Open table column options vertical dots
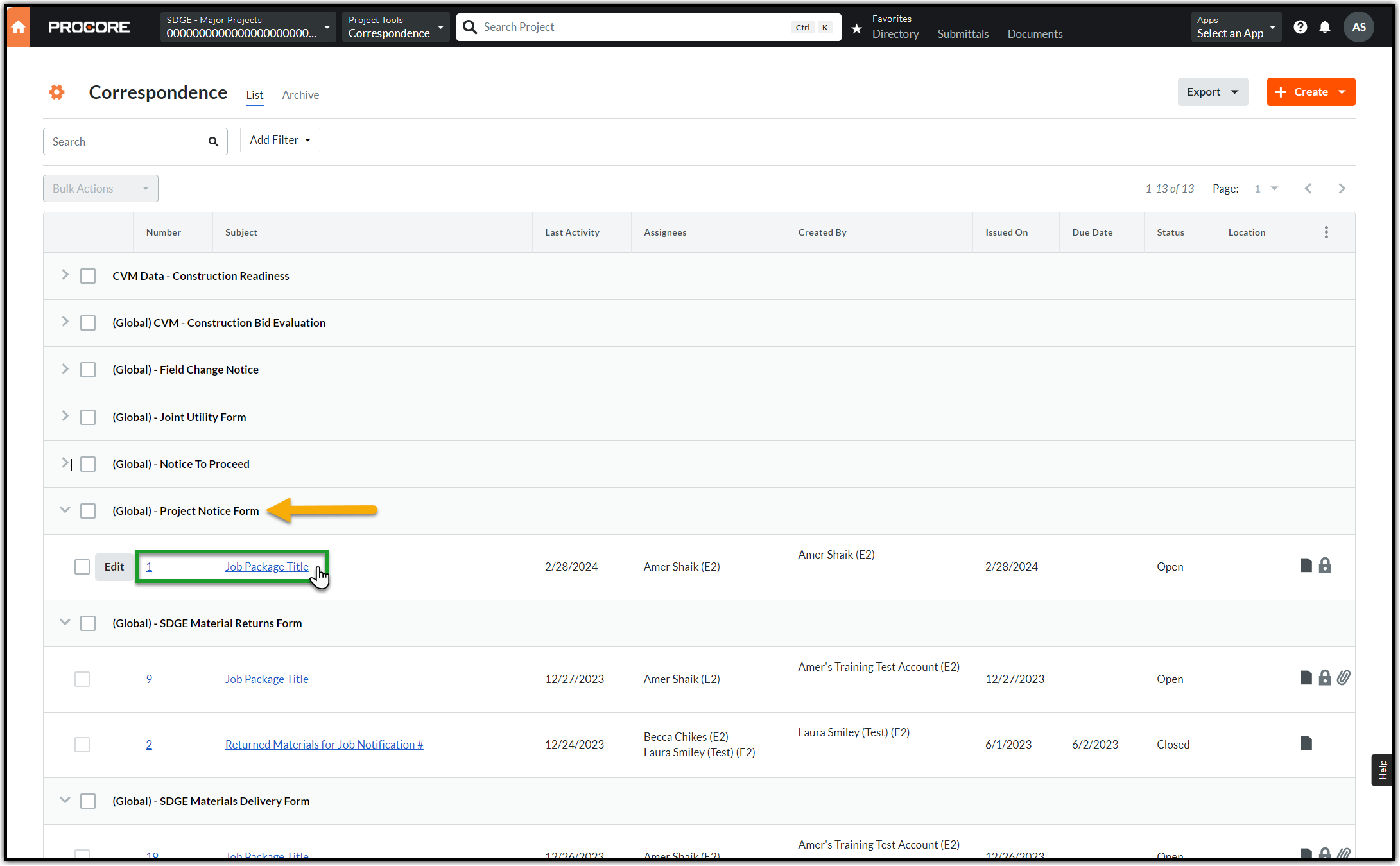Image resolution: width=1400 pixels, height=866 pixels. 1326,232
